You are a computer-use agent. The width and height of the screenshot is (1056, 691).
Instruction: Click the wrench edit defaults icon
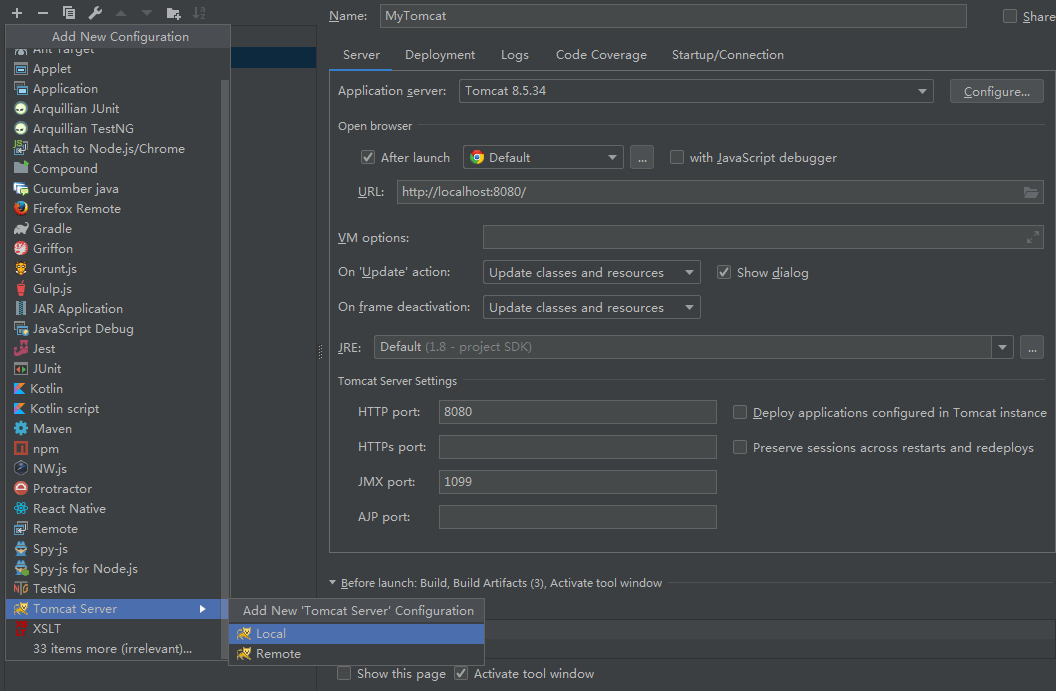click(x=95, y=13)
